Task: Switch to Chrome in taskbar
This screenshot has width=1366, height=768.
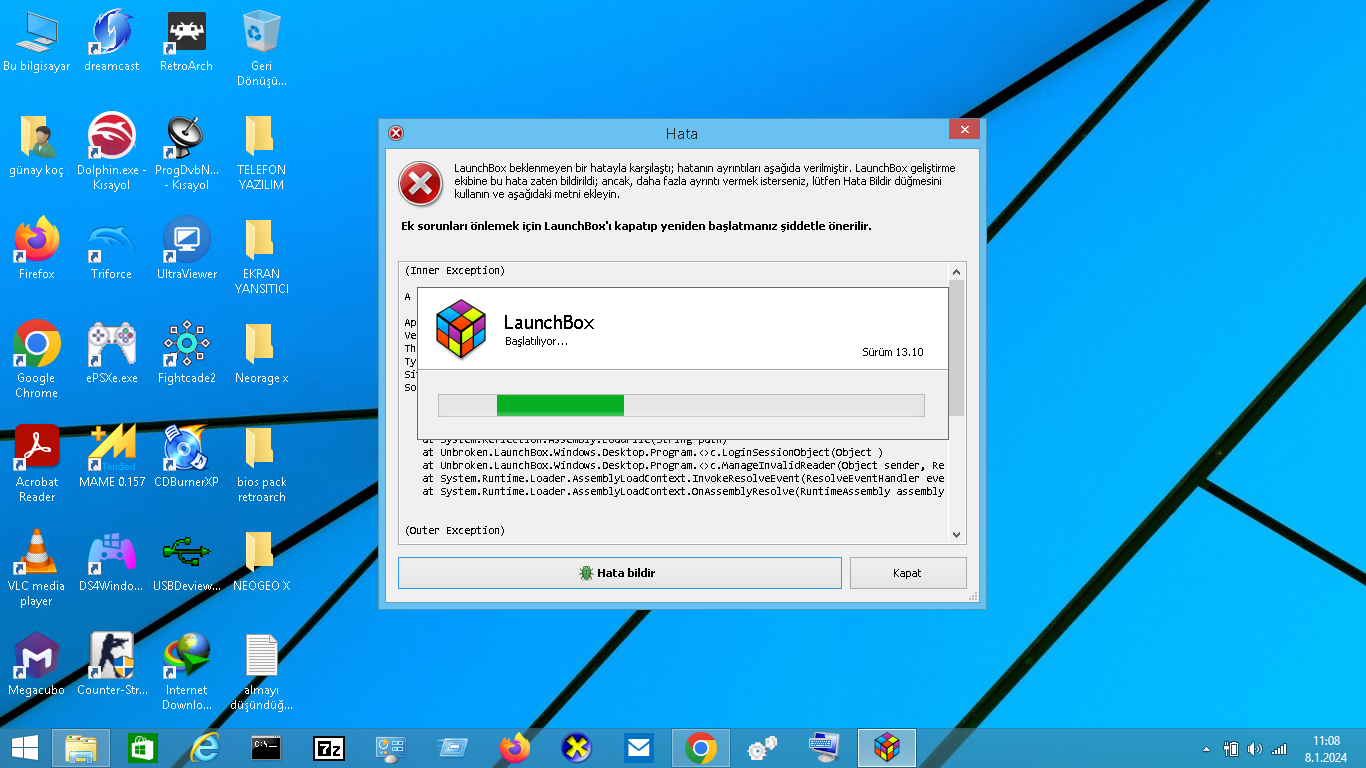Action: coord(701,748)
